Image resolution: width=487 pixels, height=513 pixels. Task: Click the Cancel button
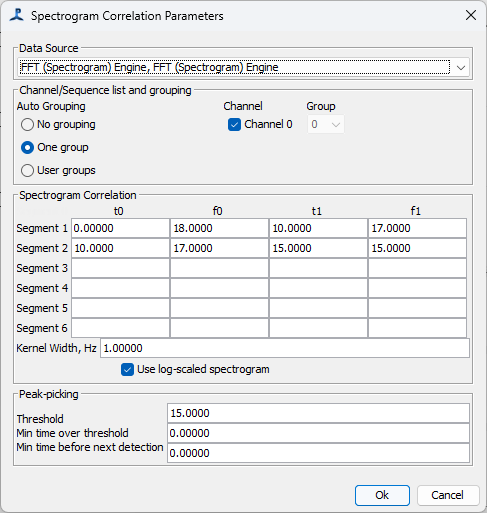pyautogui.click(x=448, y=495)
